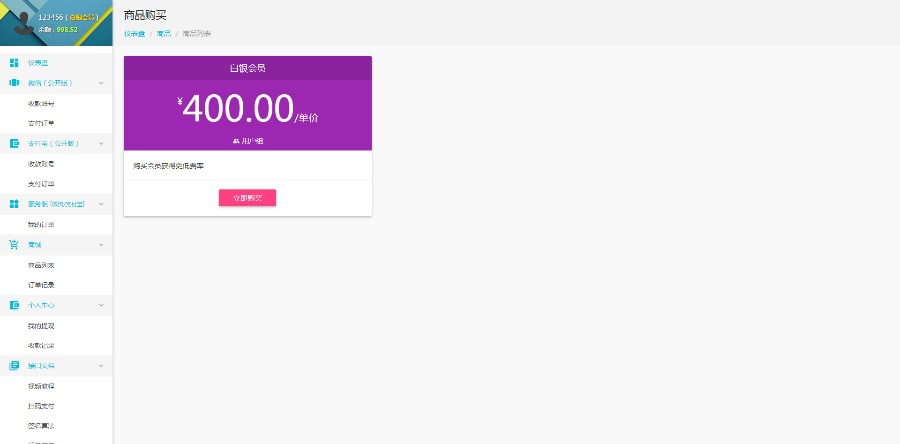Open 订单记录 in the sidebar menu
The height and width of the screenshot is (444, 900).
click(x=41, y=285)
